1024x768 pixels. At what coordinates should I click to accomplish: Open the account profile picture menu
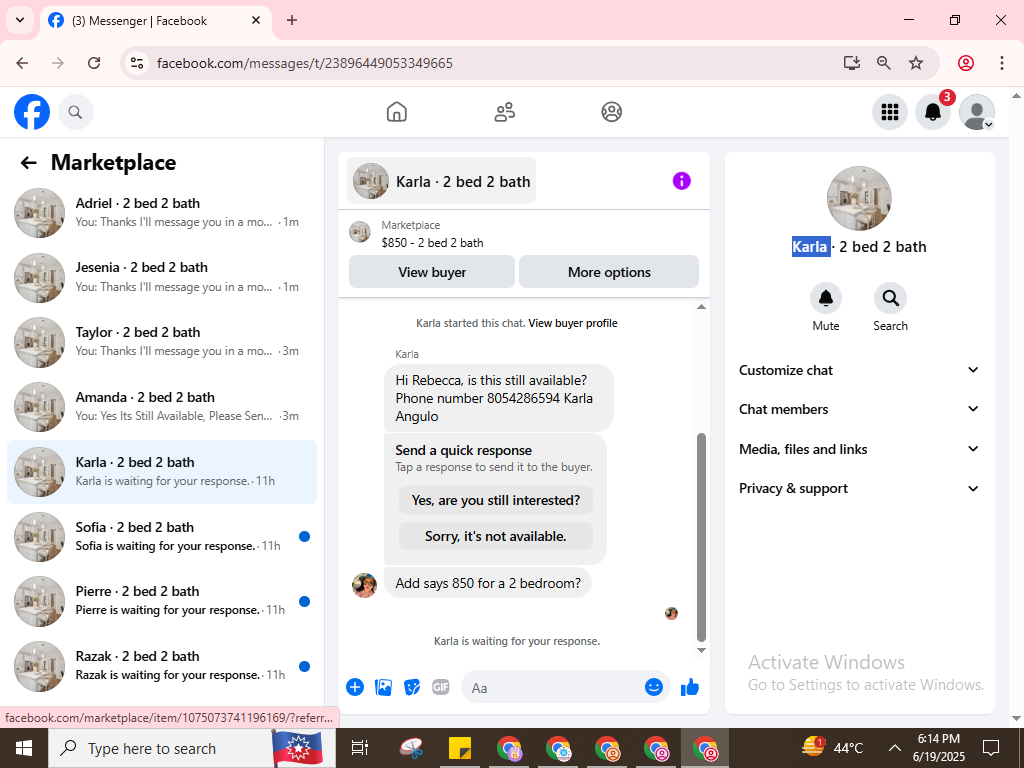tap(976, 112)
